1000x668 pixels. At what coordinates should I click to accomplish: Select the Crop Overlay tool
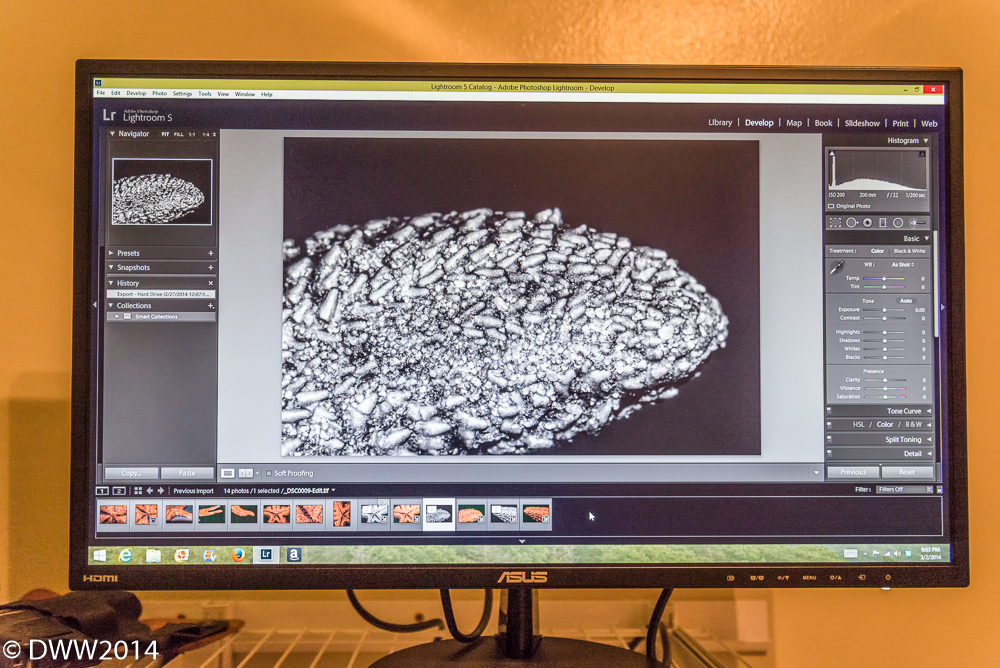[836, 222]
